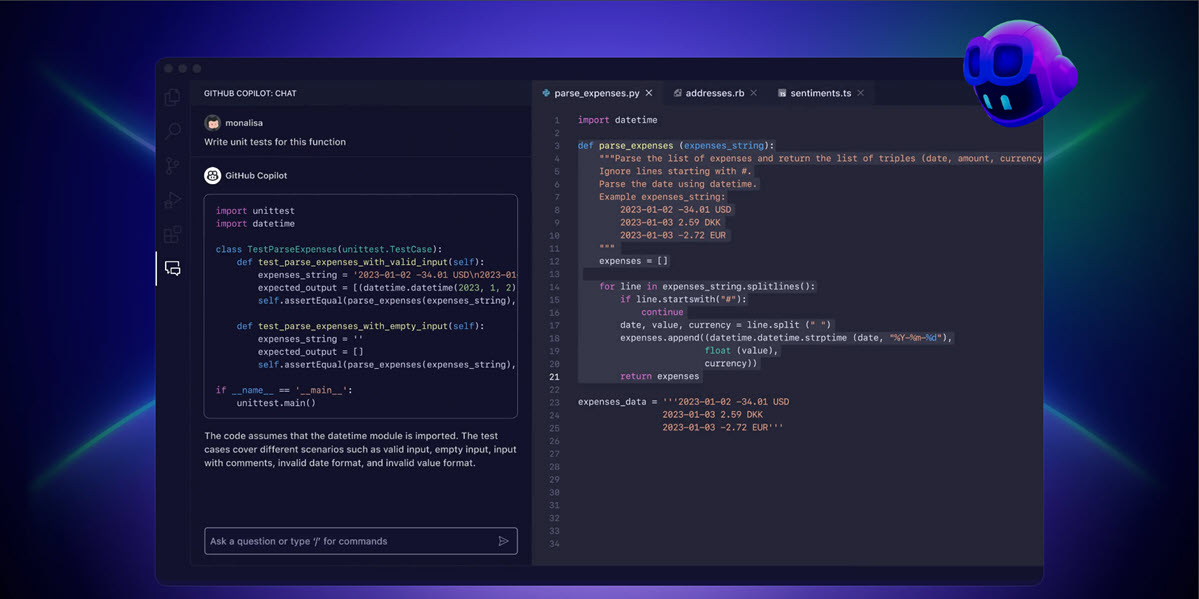This screenshot has height=599, width=1199.
Task: Open the Explorer sidebar icon
Action: click(x=171, y=96)
